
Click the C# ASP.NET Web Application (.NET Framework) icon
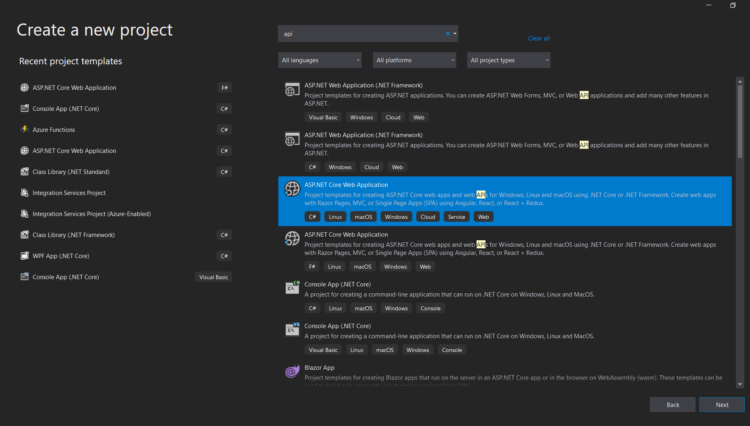[x=292, y=139]
